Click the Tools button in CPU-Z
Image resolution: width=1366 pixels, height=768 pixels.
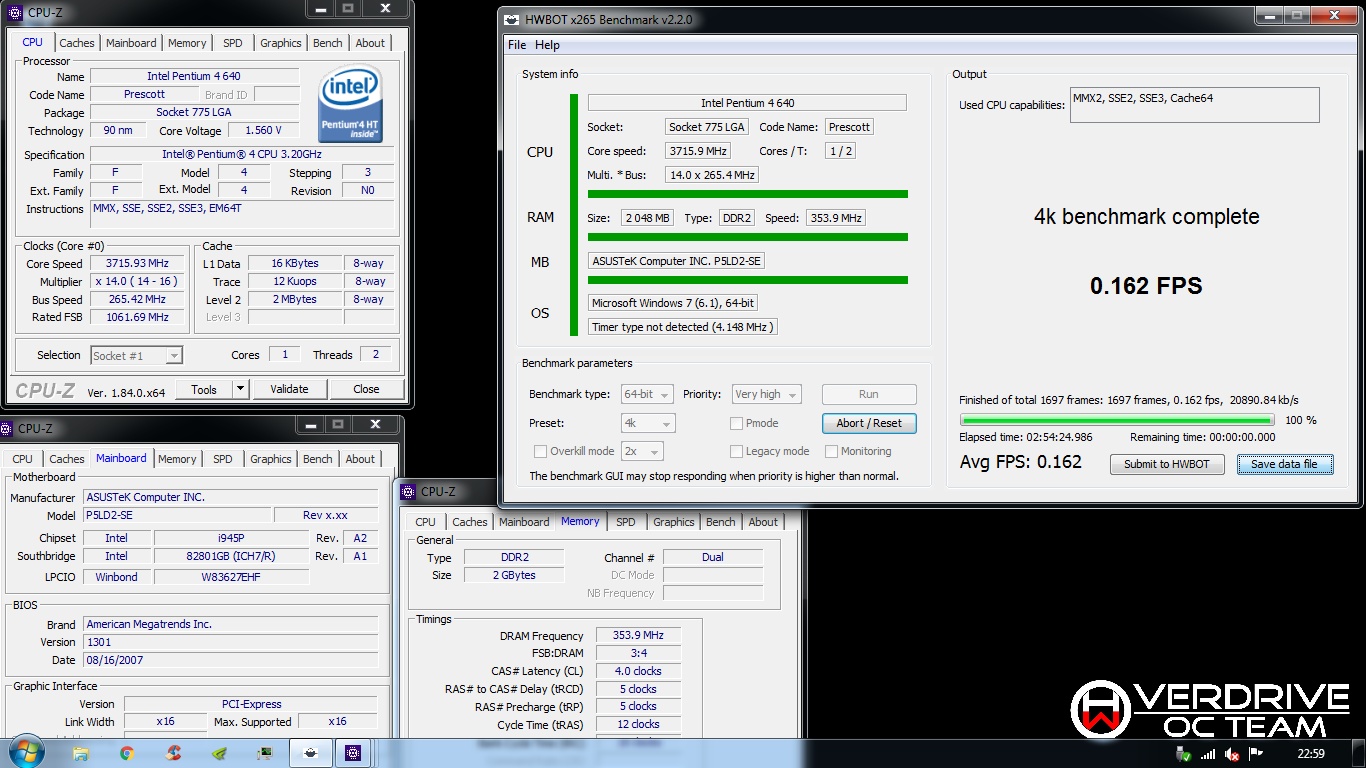(x=204, y=389)
